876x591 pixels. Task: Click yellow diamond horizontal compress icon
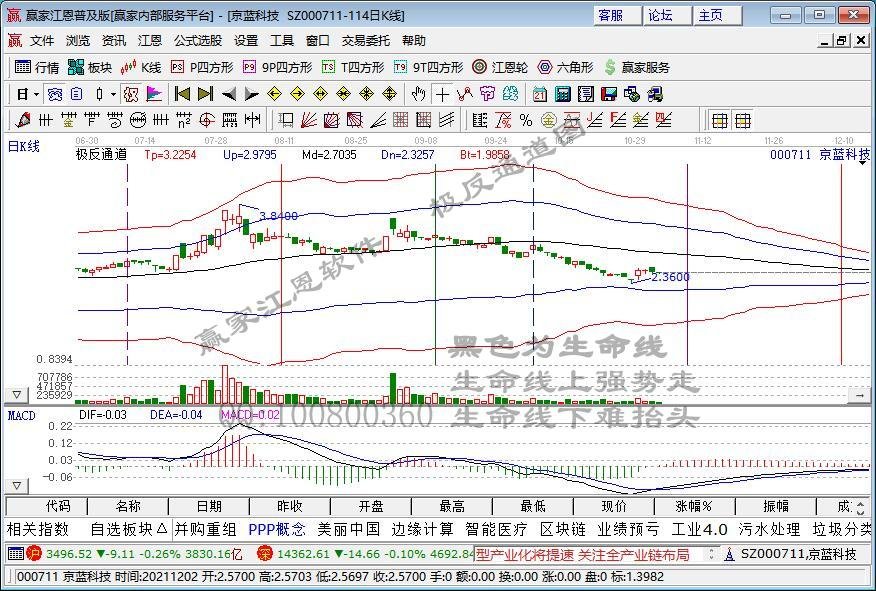point(344,94)
